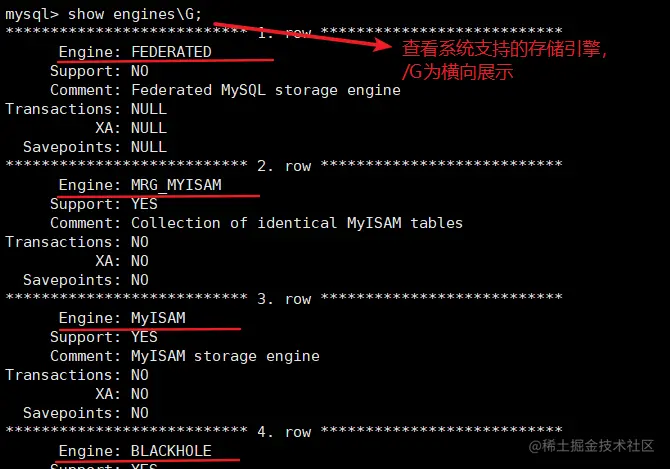The image size is (670, 469).
Task: Click the XA: NULL line
Action: pos(131,128)
